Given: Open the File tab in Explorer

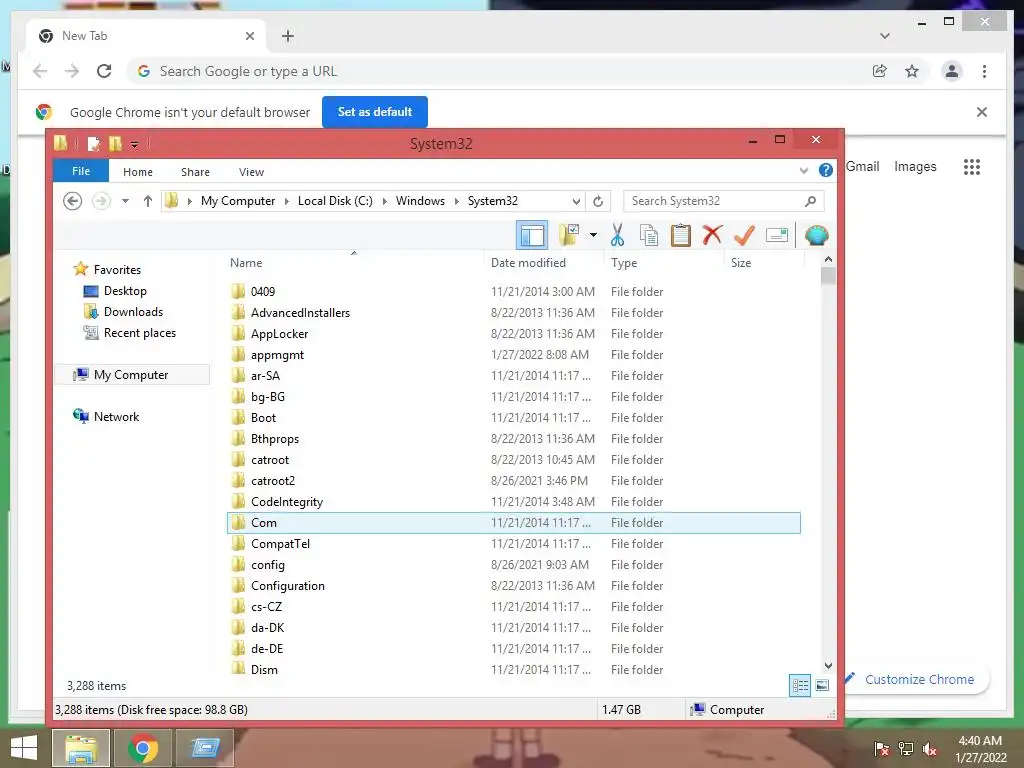Looking at the screenshot, I should pyautogui.click(x=81, y=171).
